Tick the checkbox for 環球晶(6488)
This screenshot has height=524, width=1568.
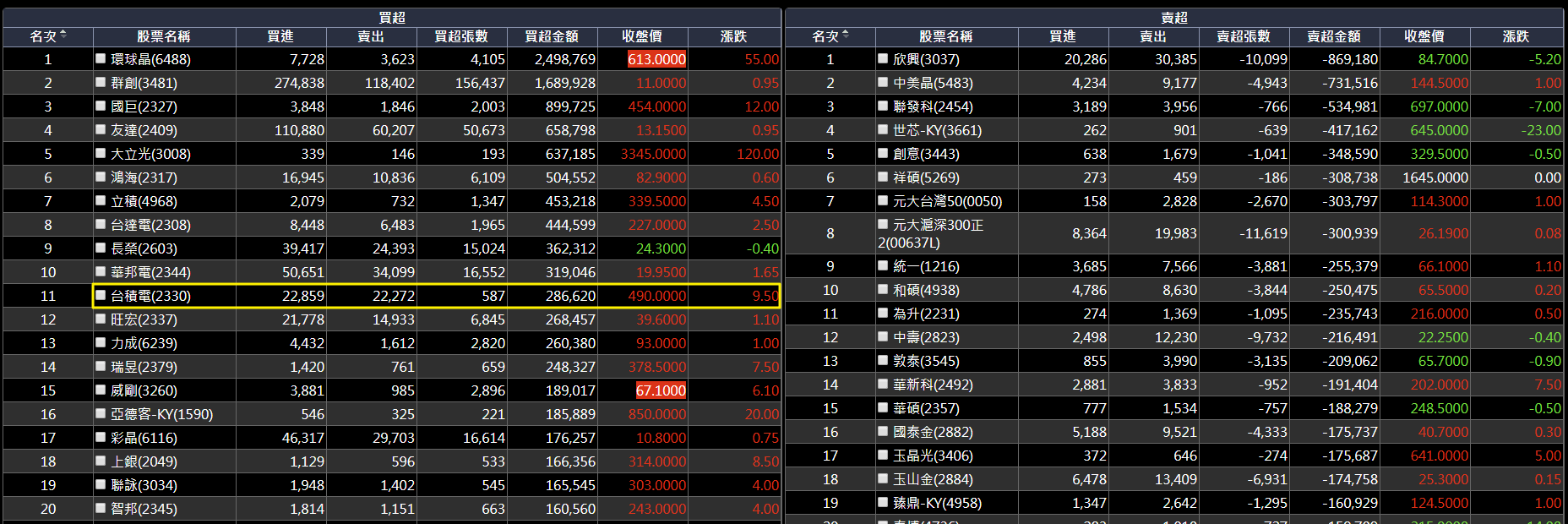point(101,58)
